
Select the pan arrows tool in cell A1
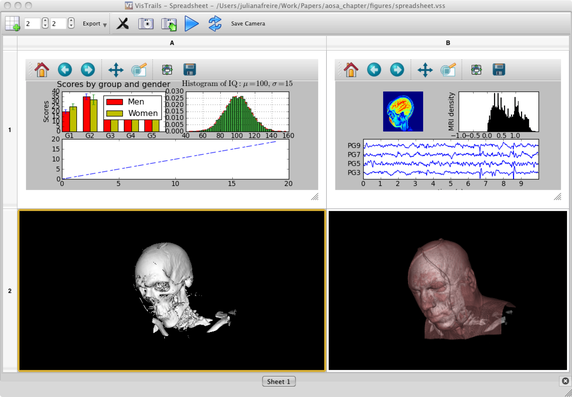(x=116, y=69)
